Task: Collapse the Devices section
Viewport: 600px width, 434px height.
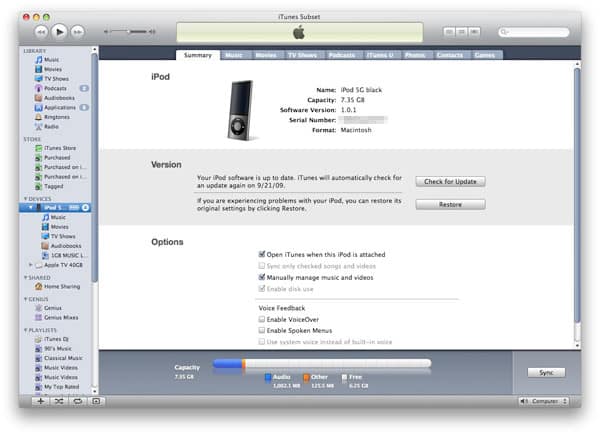Action: [26, 199]
